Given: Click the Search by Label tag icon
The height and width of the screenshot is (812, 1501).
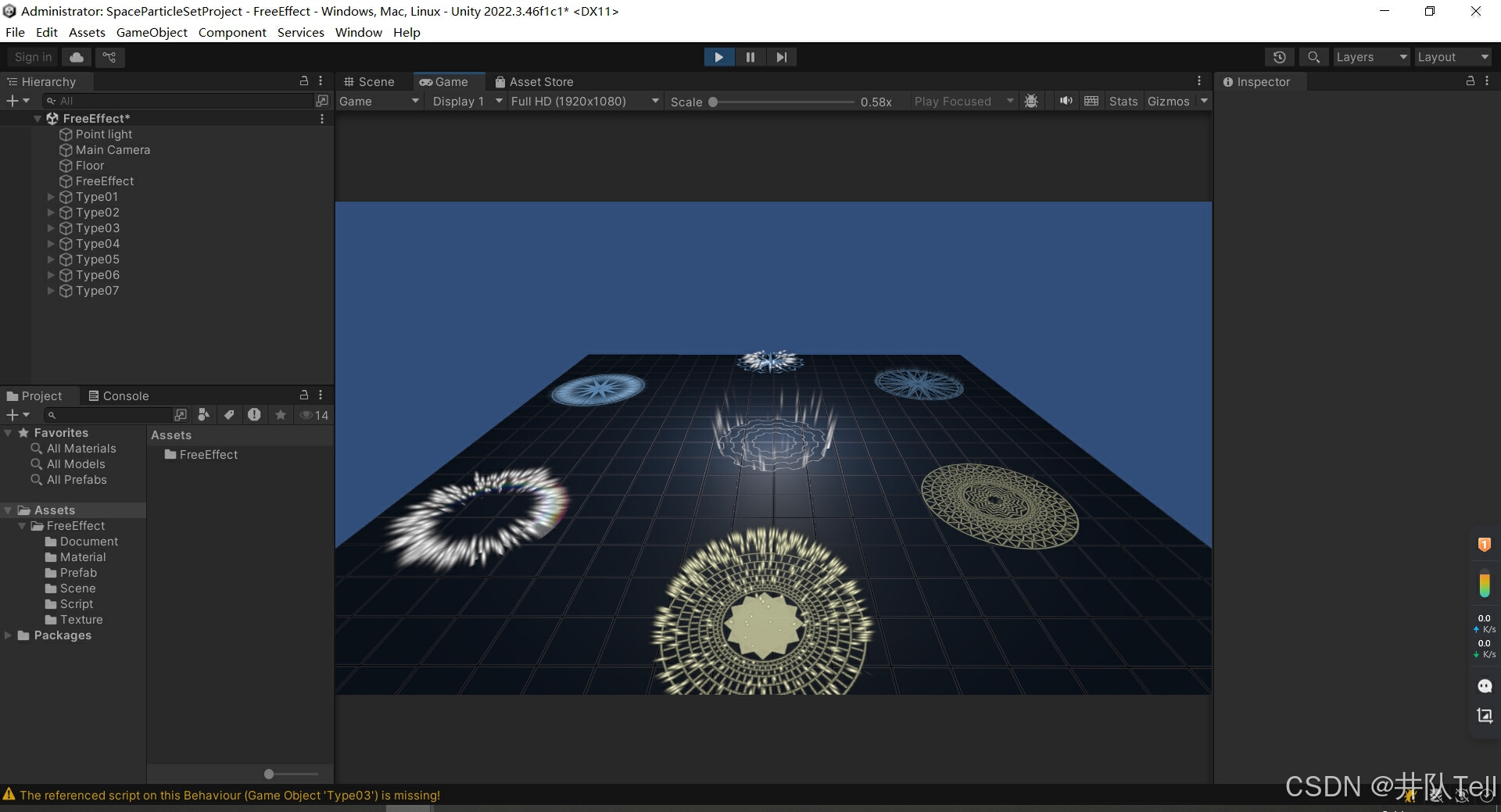Looking at the screenshot, I should (x=229, y=415).
